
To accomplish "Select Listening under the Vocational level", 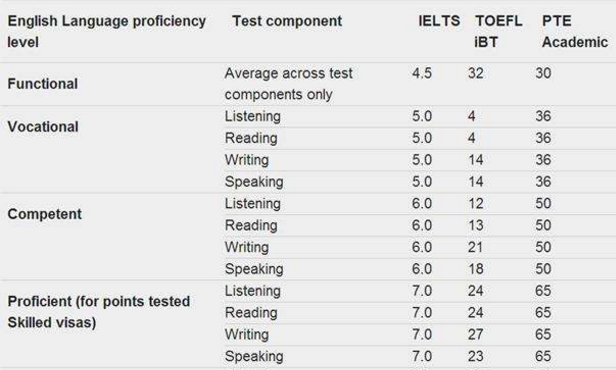I will pos(253,116).
